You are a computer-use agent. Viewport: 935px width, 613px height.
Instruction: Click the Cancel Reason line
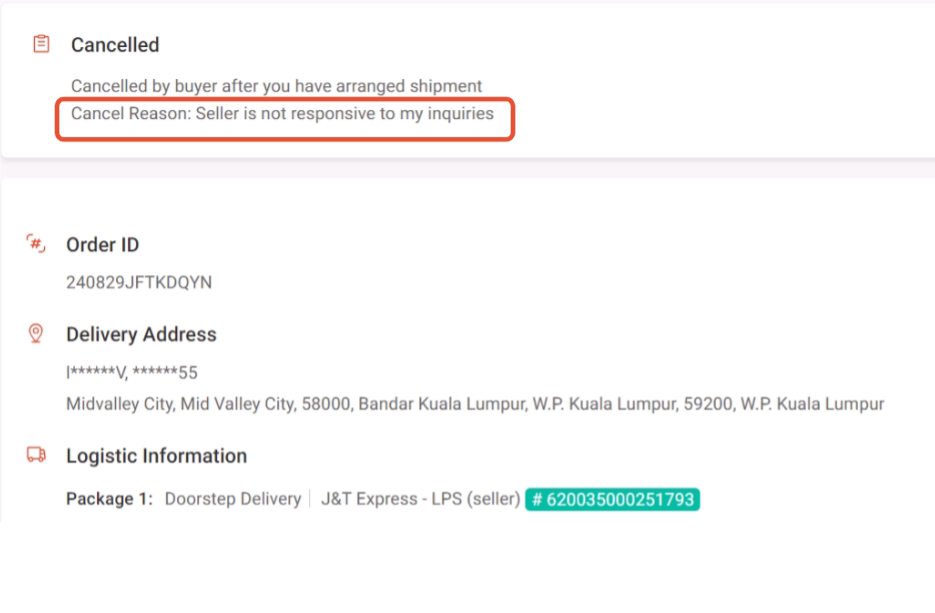point(282,114)
